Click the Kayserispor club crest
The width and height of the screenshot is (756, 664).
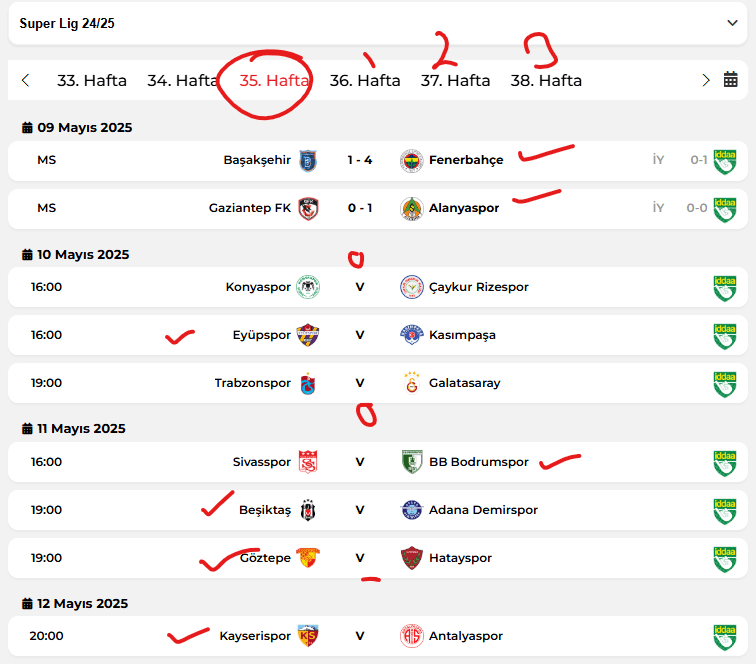click(308, 636)
